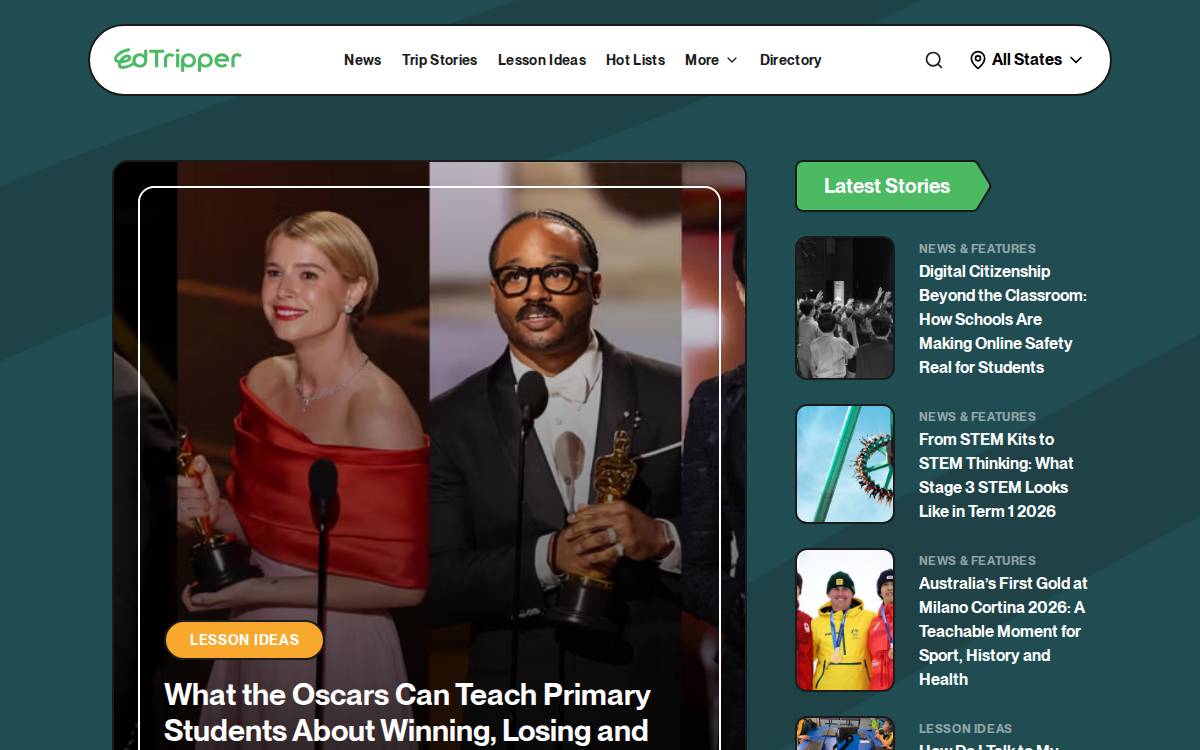Image resolution: width=1200 pixels, height=750 pixels.
Task: Open Australia's First Gold article
Action: [x=1003, y=631]
